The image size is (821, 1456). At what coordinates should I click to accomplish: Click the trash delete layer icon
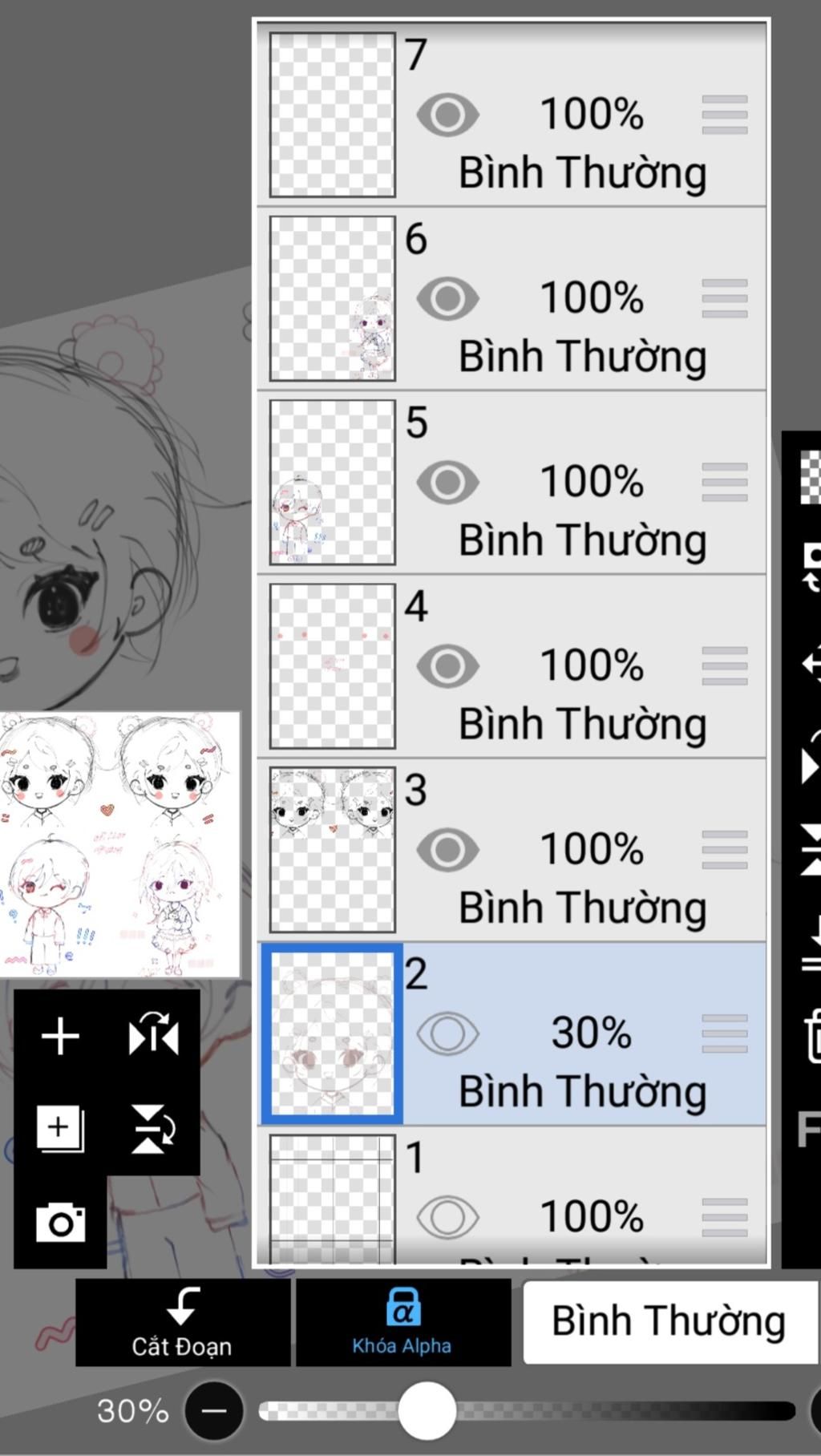click(x=811, y=1037)
